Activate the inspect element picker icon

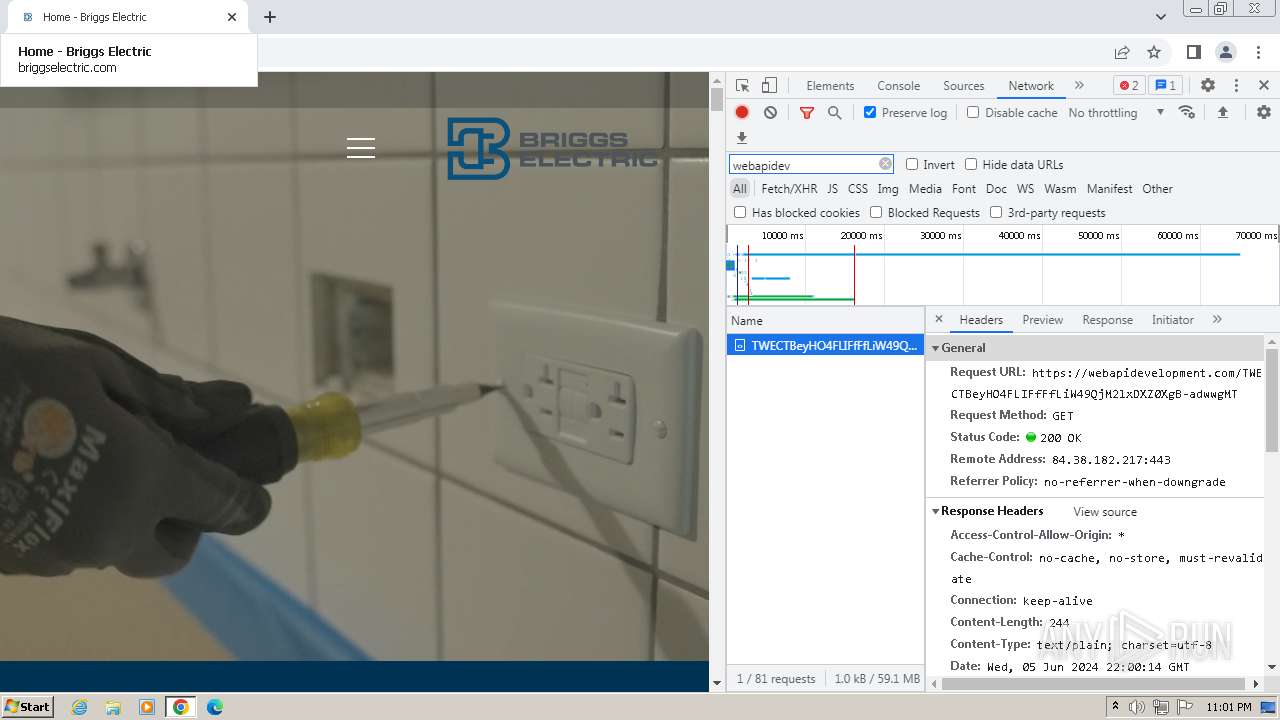coord(742,86)
